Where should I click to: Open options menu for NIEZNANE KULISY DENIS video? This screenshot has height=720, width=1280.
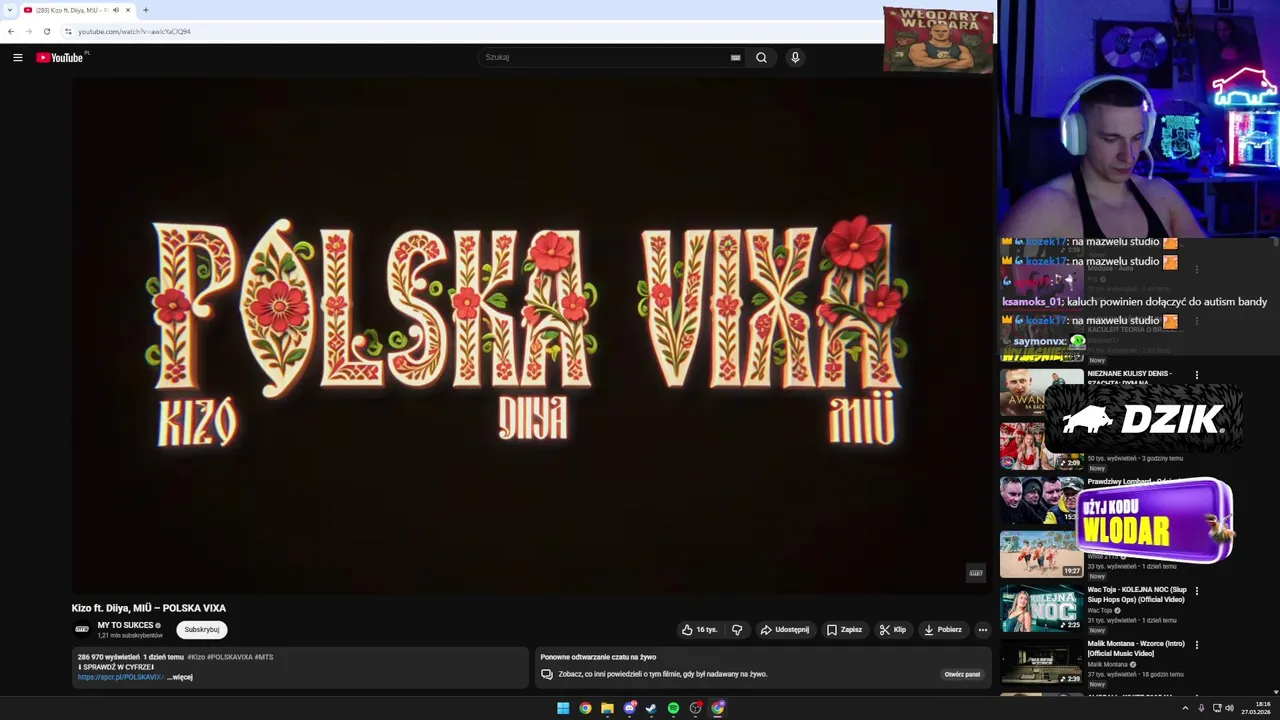tap(1197, 375)
